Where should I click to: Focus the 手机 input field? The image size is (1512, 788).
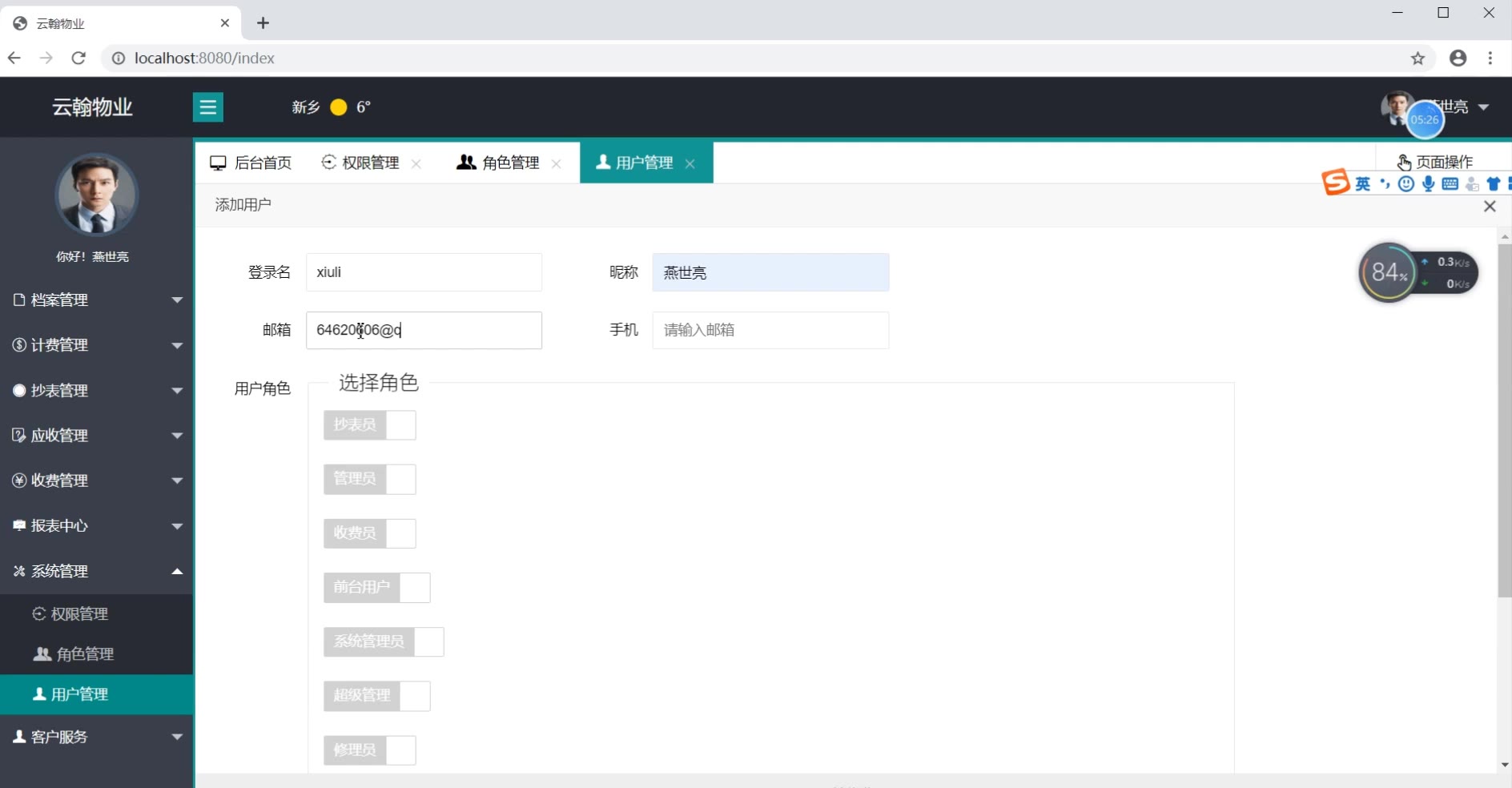click(x=770, y=330)
